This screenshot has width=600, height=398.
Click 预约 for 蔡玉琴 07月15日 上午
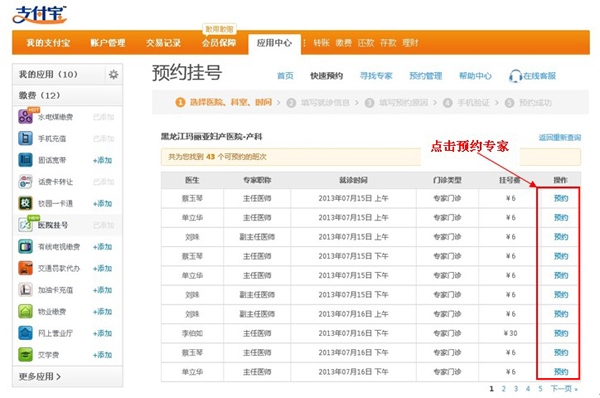561,198
